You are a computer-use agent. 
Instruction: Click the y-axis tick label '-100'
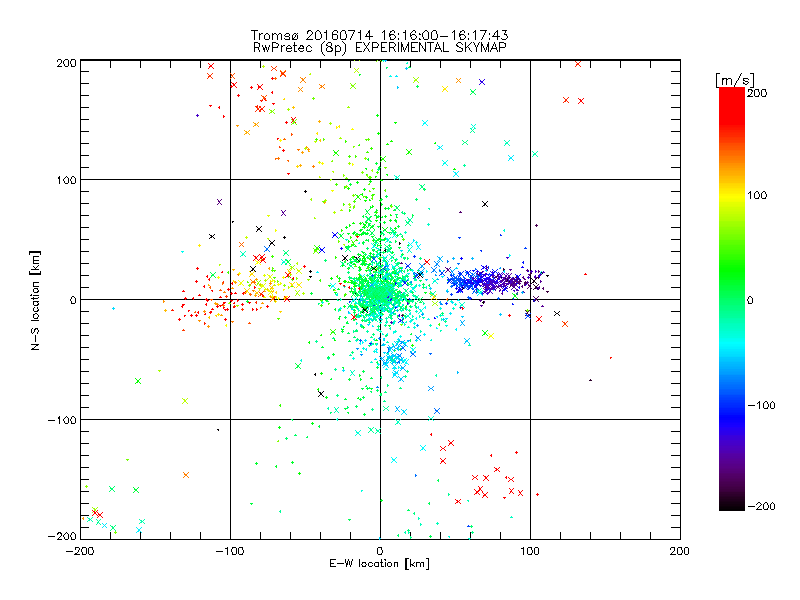click(62, 420)
